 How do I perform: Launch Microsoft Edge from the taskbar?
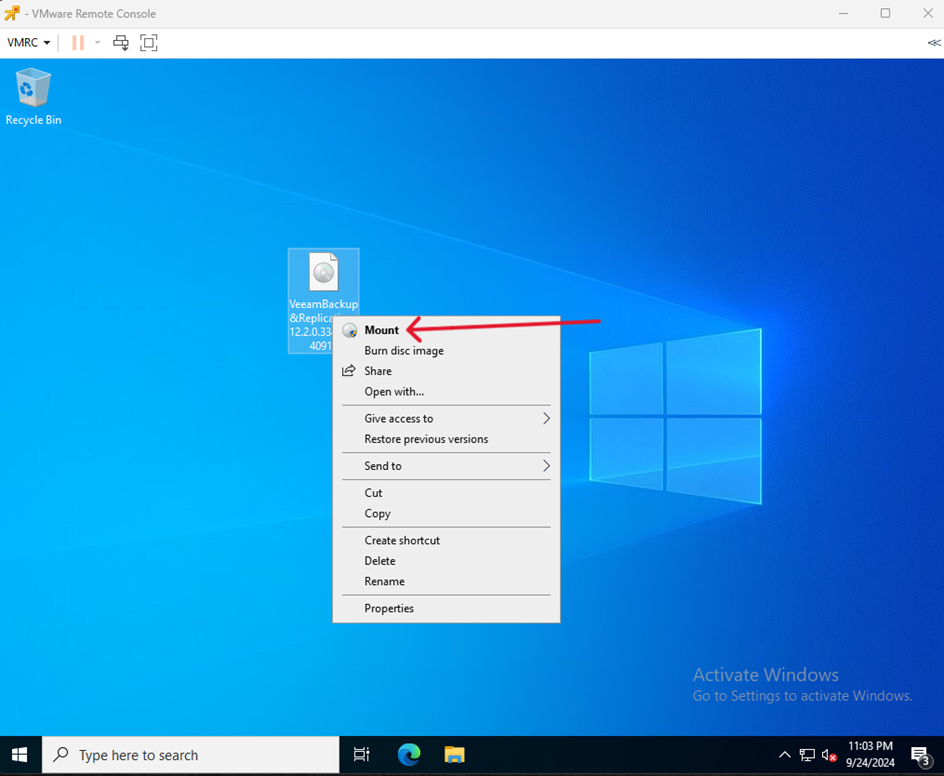coord(409,755)
